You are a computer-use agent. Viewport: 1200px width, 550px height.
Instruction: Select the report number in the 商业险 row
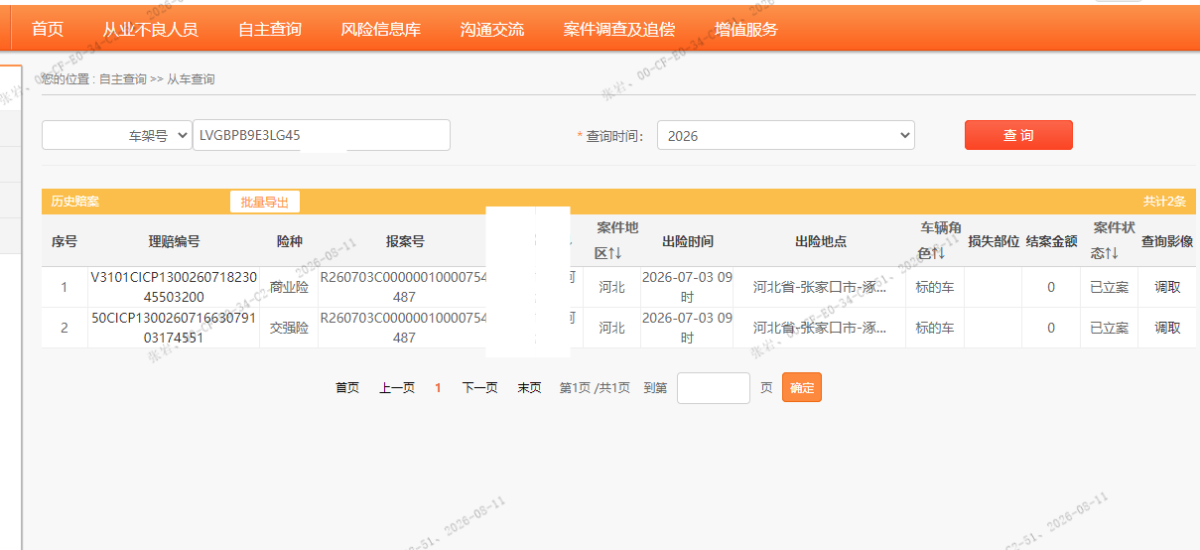coord(404,287)
